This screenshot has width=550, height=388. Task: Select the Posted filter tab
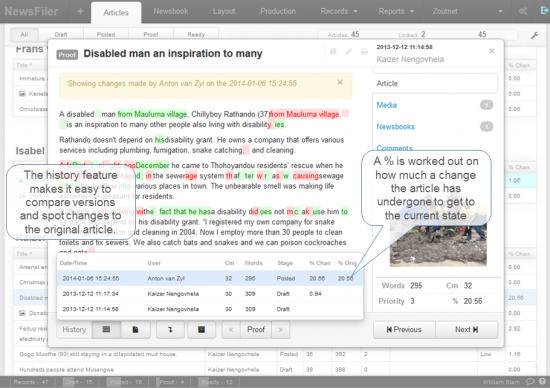(x=106, y=34)
